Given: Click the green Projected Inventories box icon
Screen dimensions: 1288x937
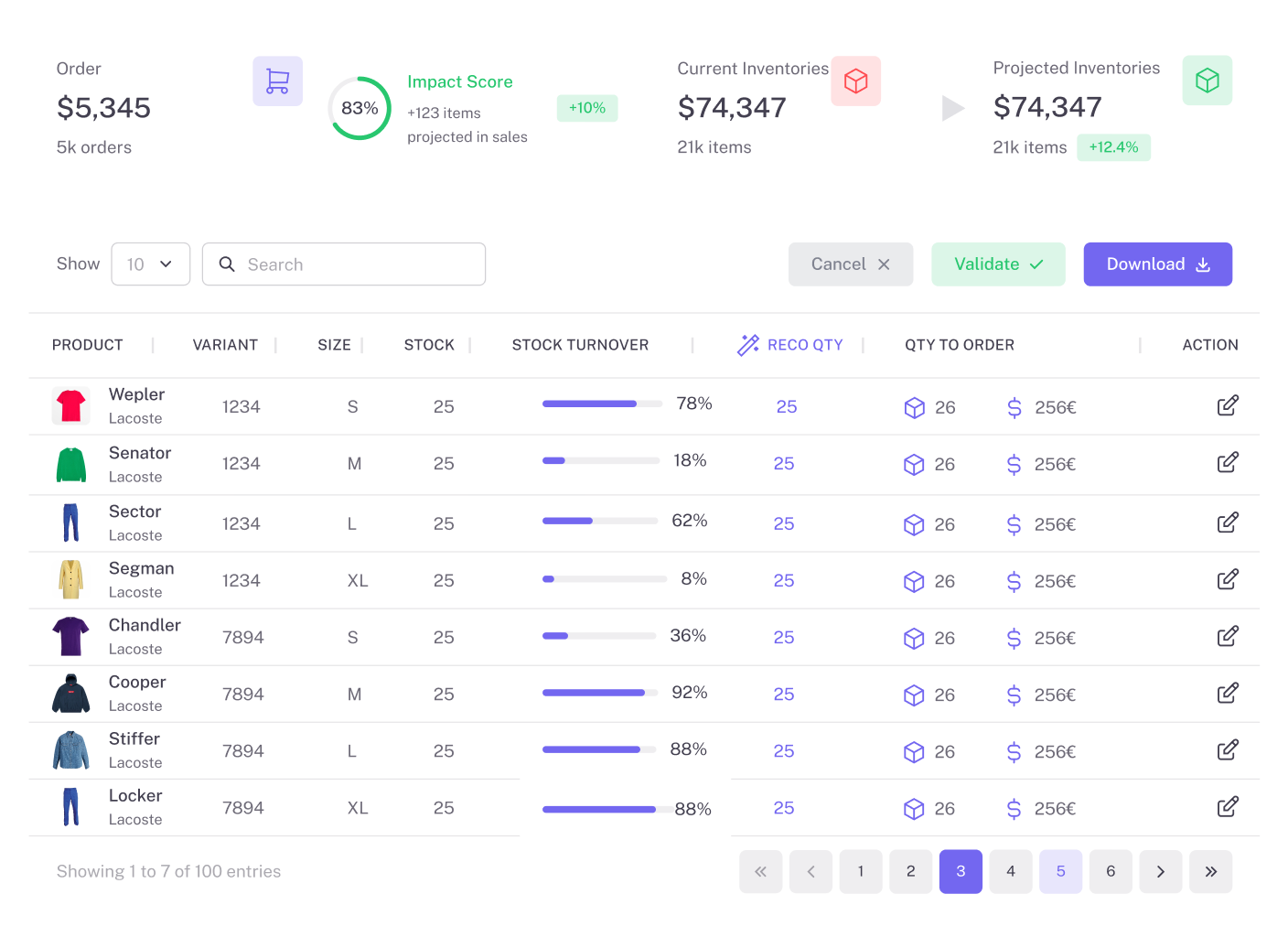Looking at the screenshot, I should [1207, 81].
